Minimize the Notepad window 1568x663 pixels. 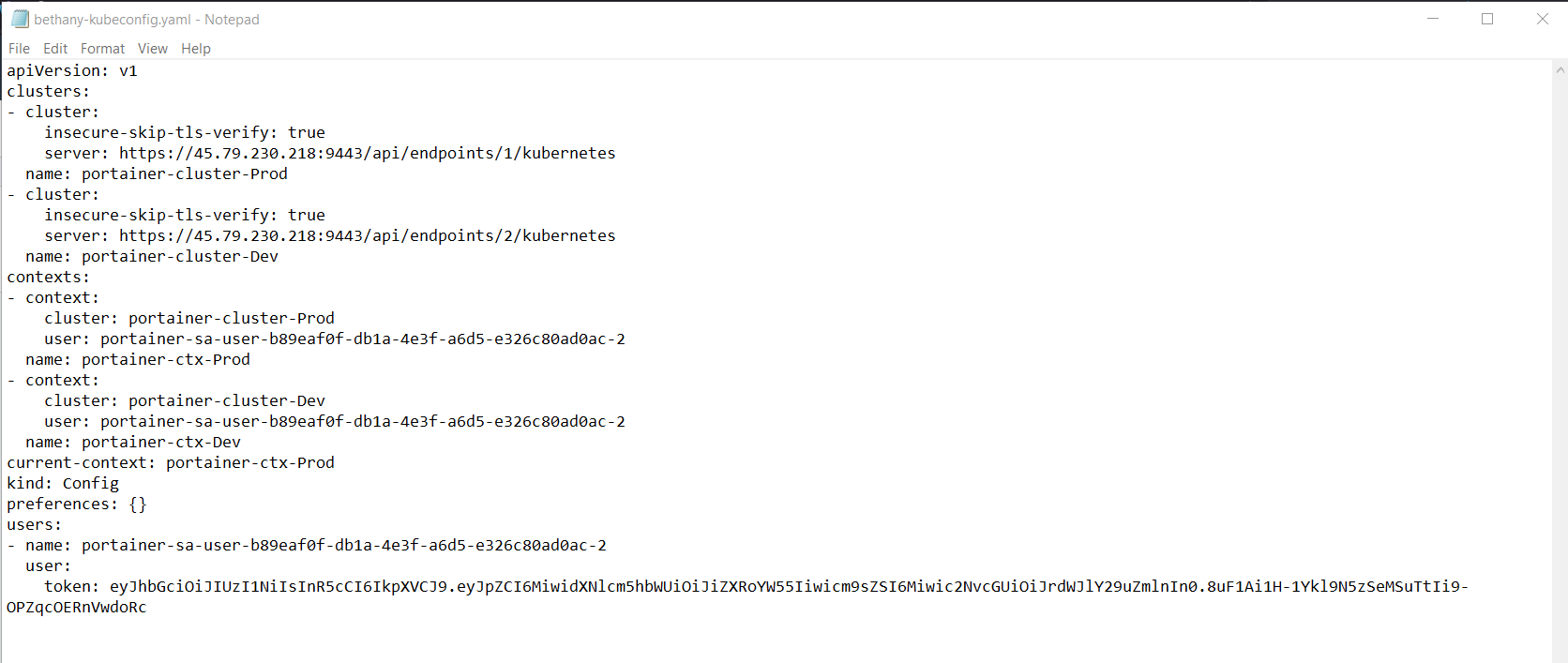click(1433, 19)
